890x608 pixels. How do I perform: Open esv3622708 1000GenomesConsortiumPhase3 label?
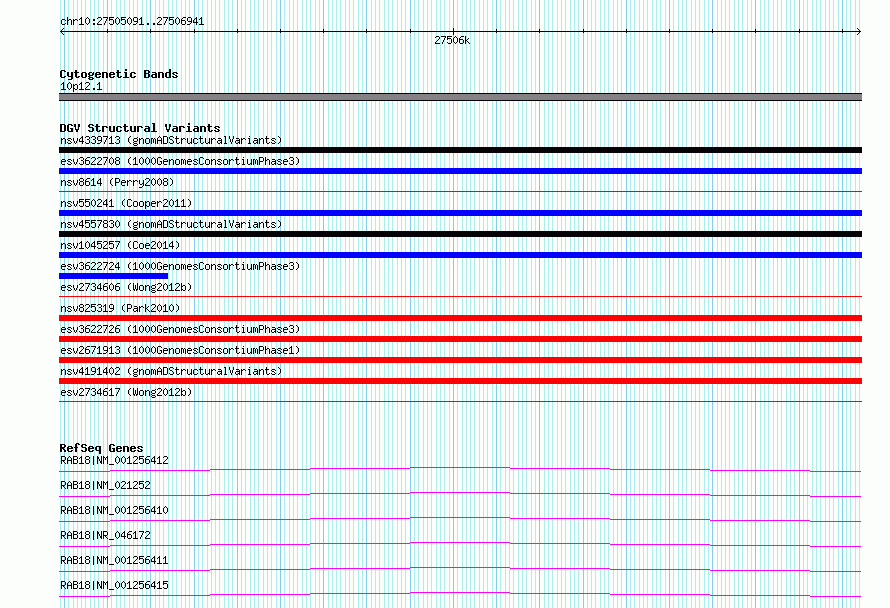point(180,161)
